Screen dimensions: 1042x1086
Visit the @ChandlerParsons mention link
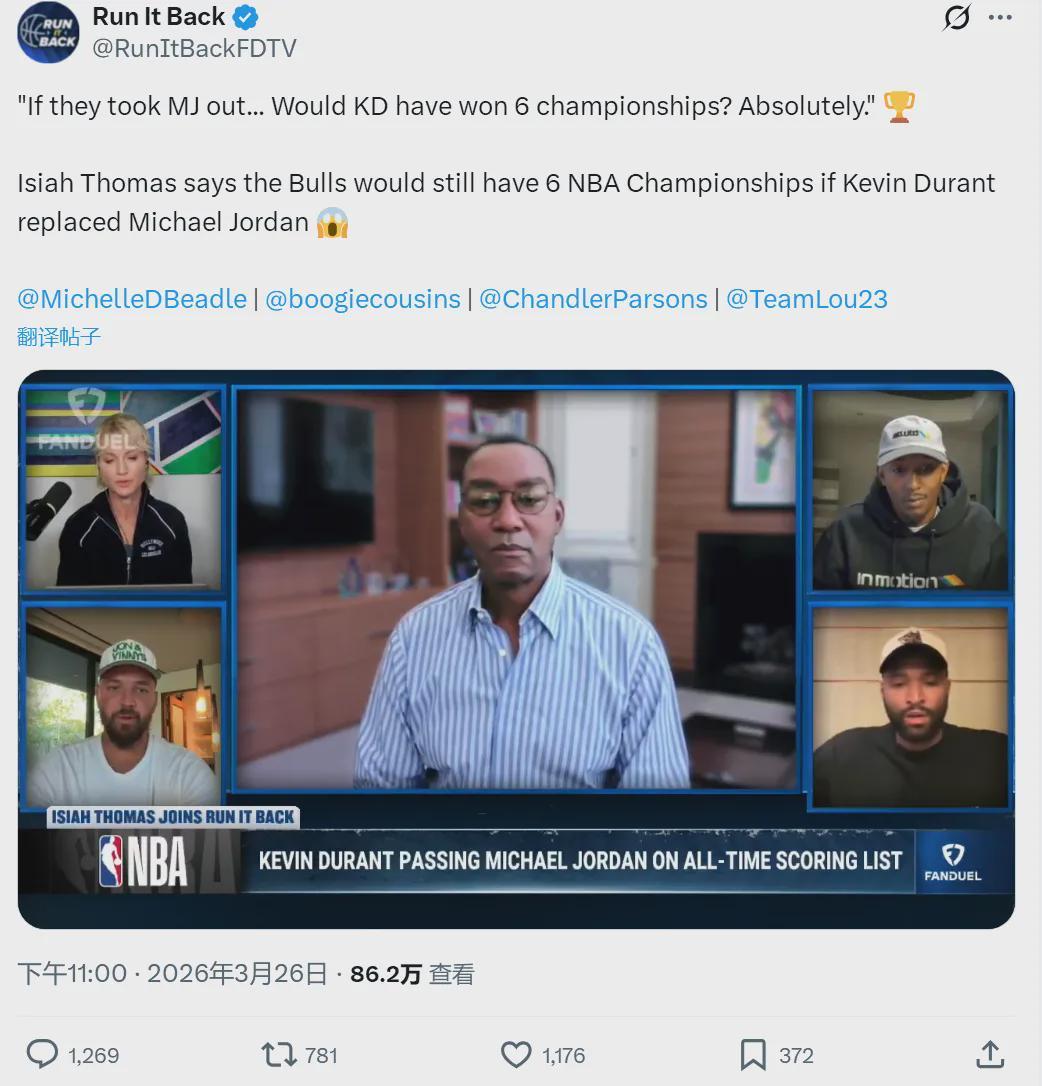pyautogui.click(x=593, y=299)
